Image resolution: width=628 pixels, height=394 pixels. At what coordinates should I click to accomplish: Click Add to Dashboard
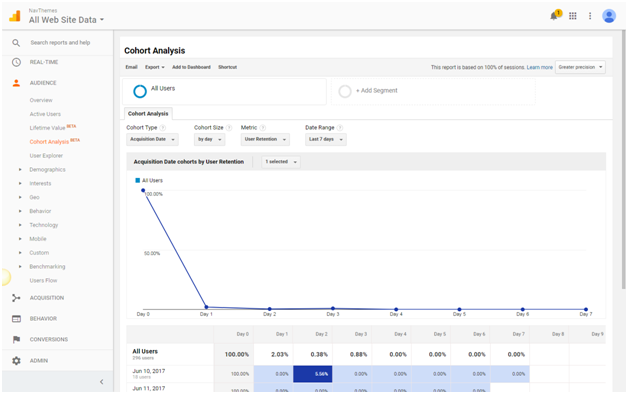[x=191, y=67]
